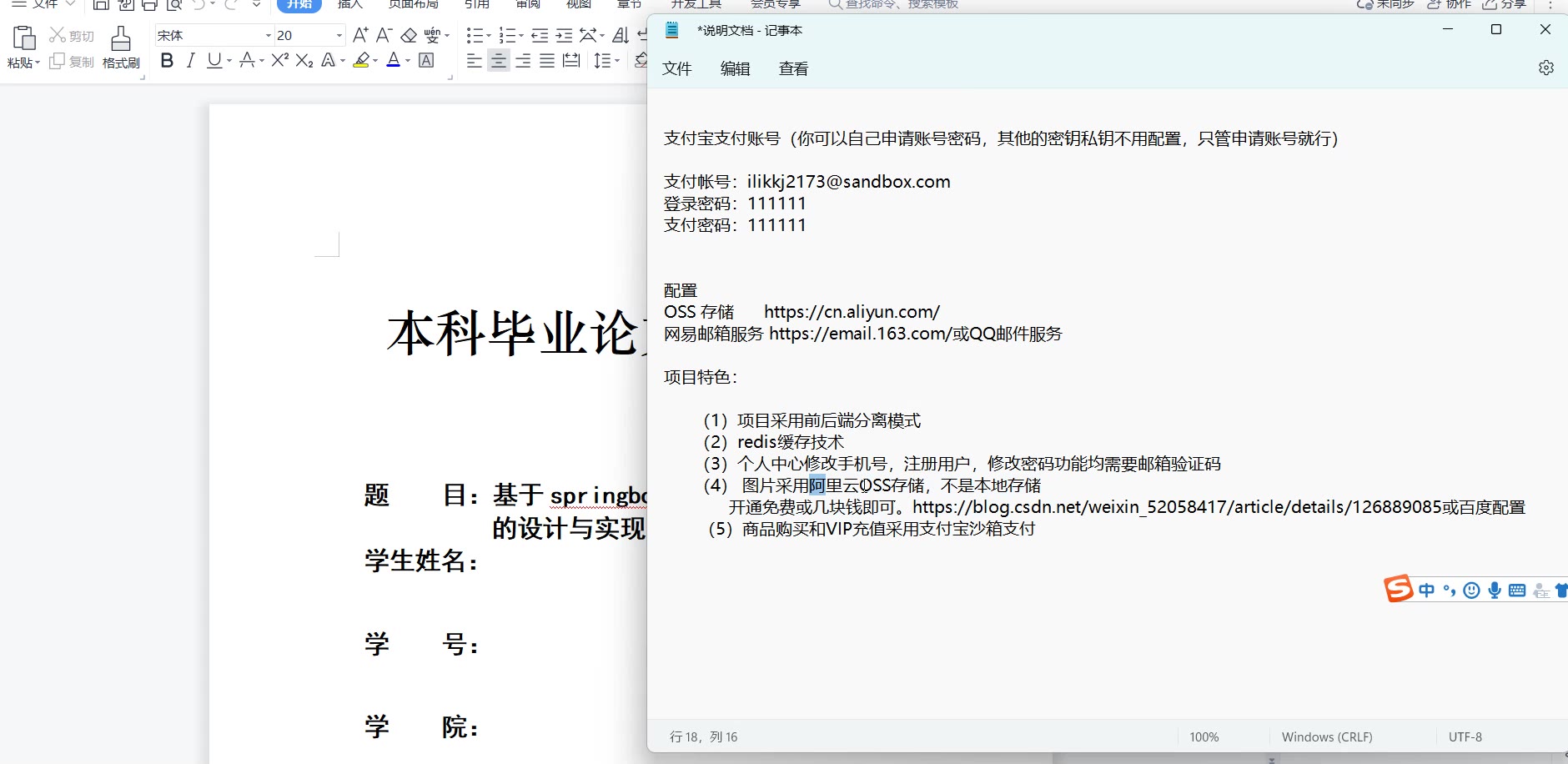Apply the yellow highlight color
Screen dimensions: 1568x764
(361, 60)
